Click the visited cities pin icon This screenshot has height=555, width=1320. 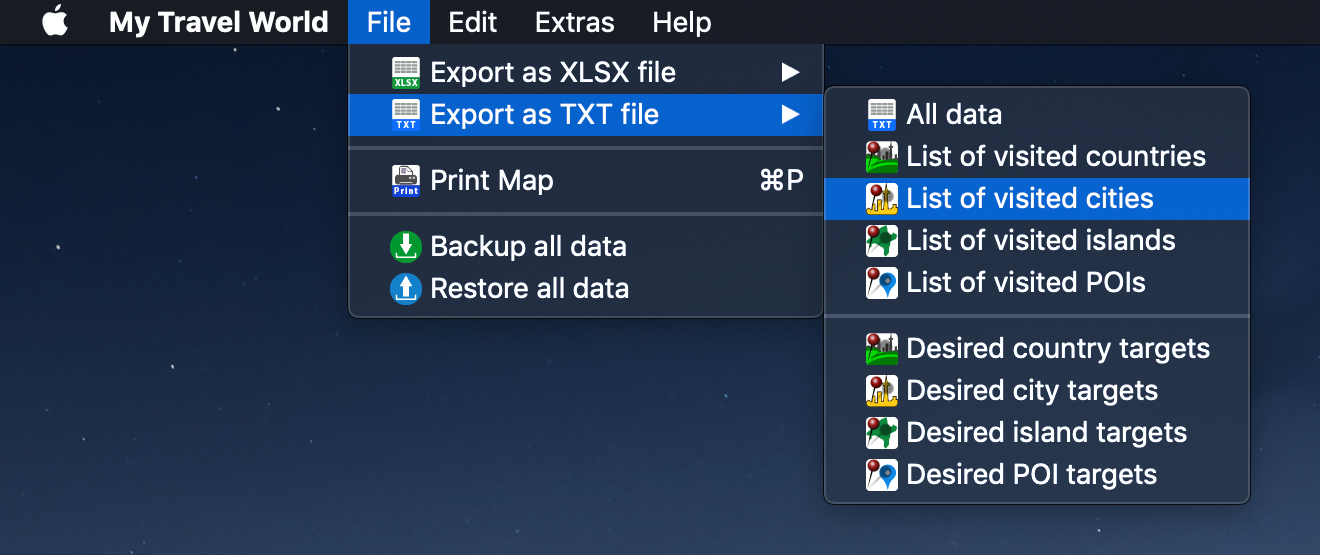pyautogui.click(x=882, y=199)
